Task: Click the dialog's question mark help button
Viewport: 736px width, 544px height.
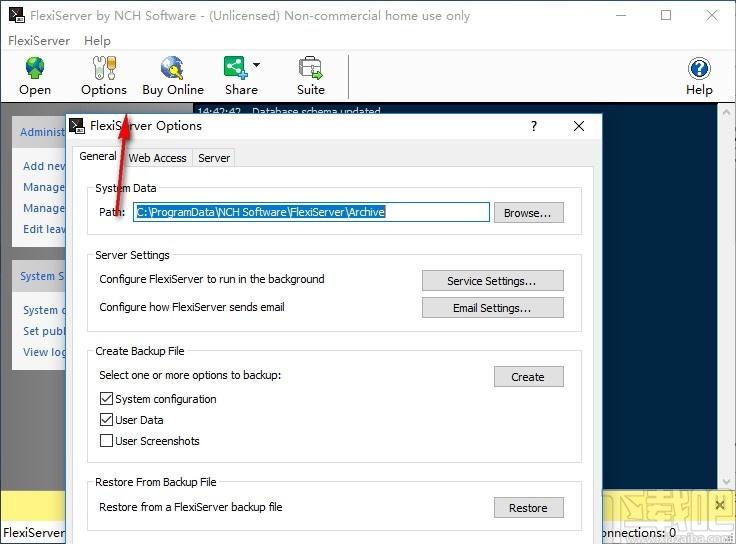Action: pyautogui.click(x=534, y=126)
